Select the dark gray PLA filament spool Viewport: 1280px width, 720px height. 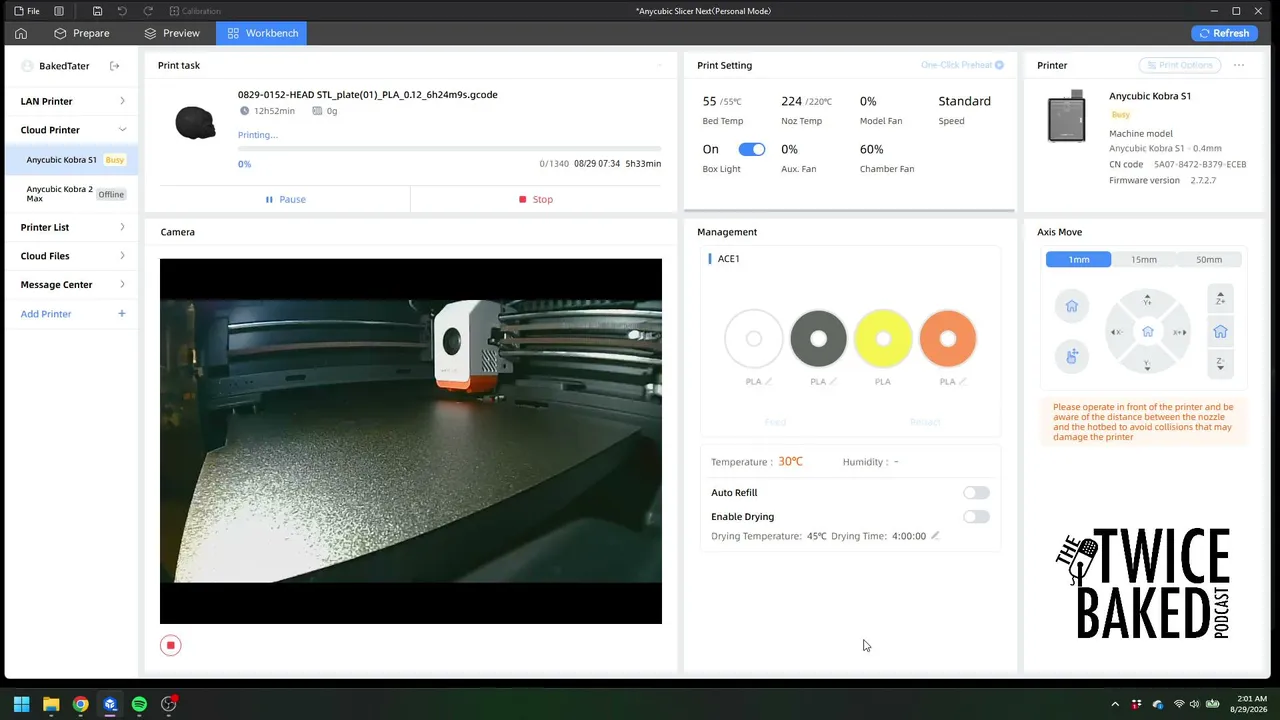coord(818,339)
